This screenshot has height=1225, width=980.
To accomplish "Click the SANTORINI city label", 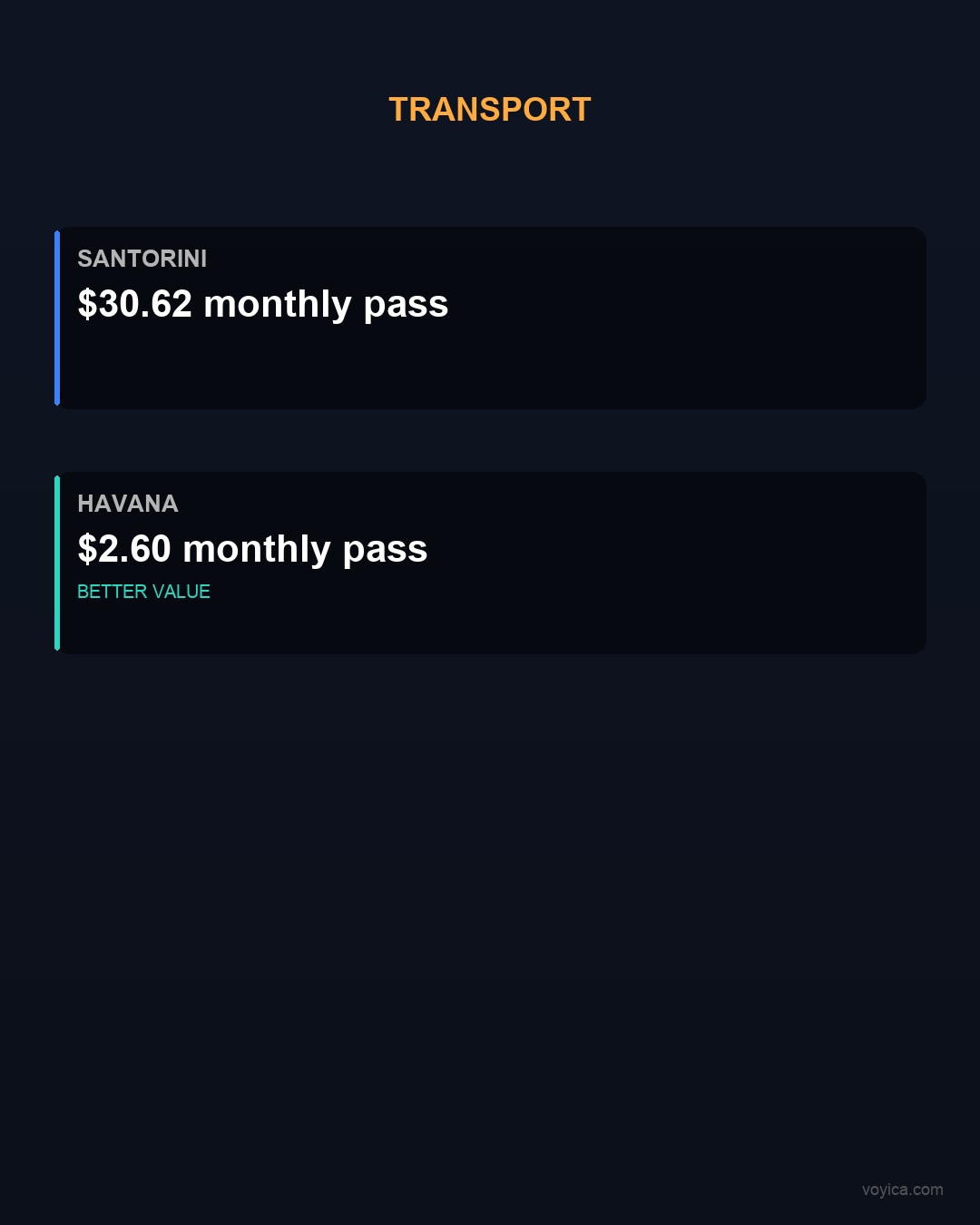I will [x=142, y=259].
